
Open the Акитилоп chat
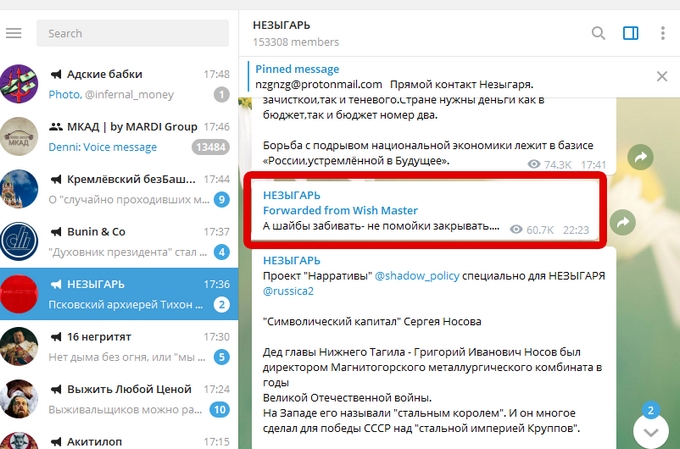pyautogui.click(x=119, y=437)
